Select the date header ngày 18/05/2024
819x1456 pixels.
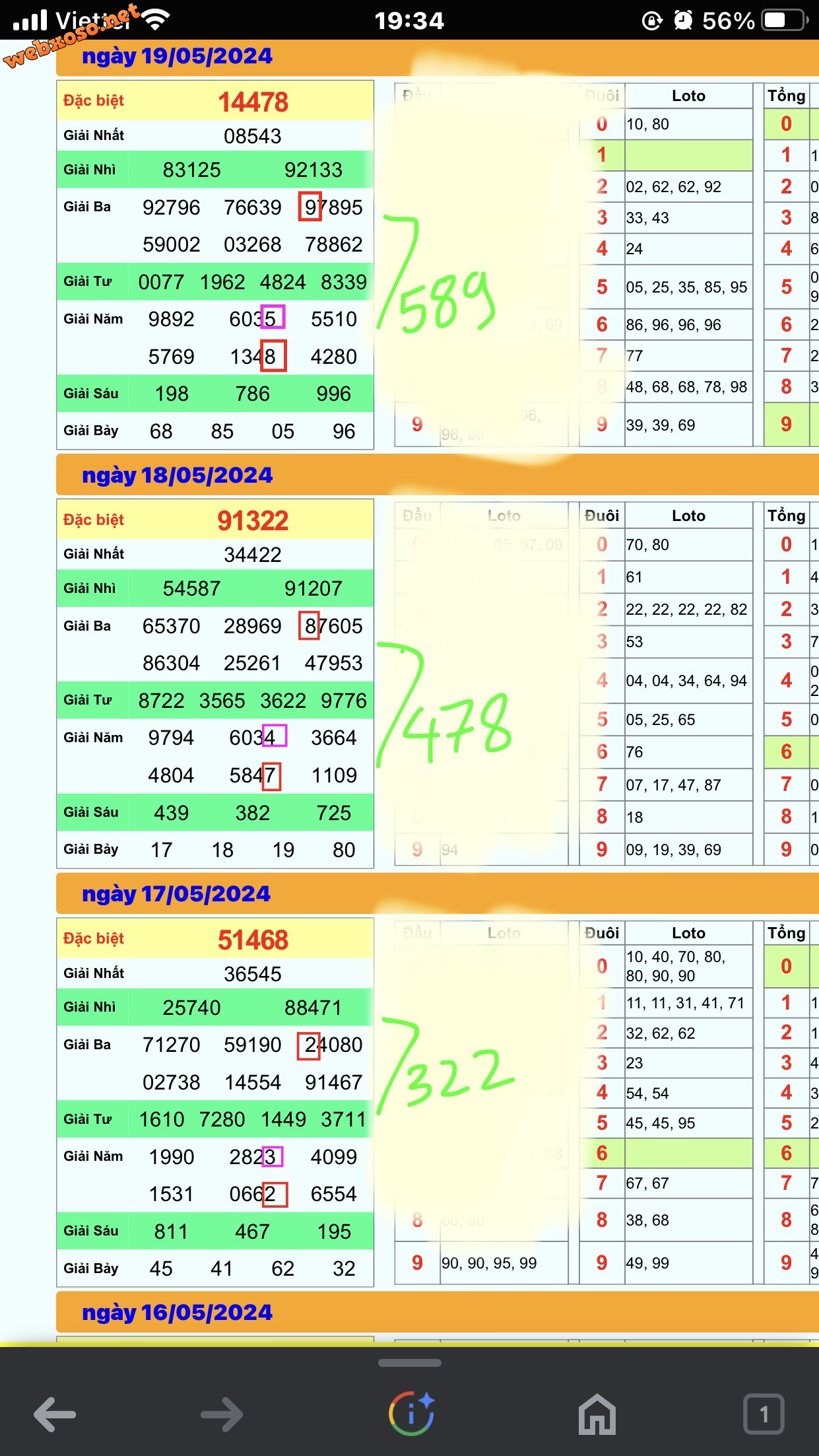(x=177, y=475)
